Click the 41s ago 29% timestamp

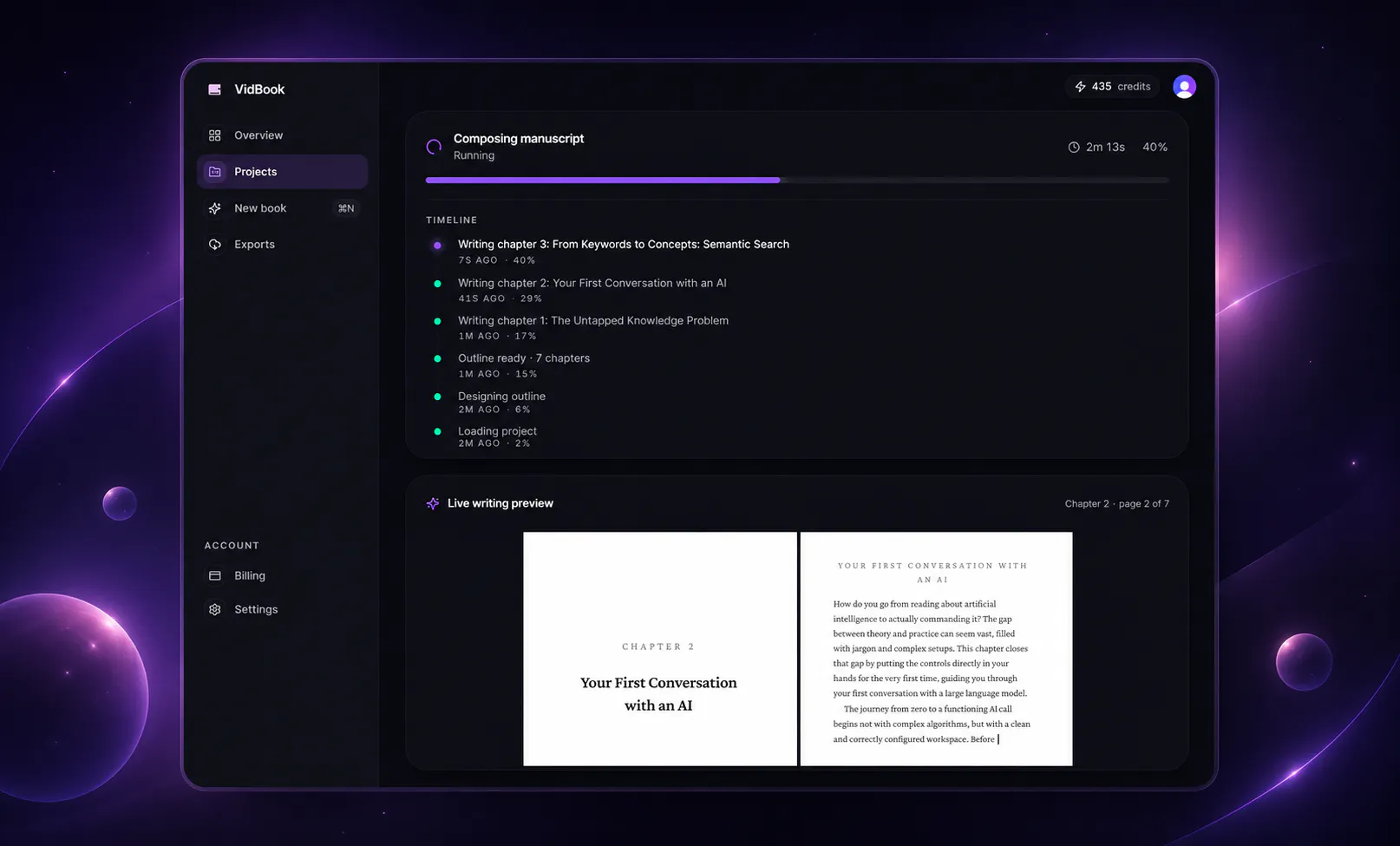pos(500,298)
